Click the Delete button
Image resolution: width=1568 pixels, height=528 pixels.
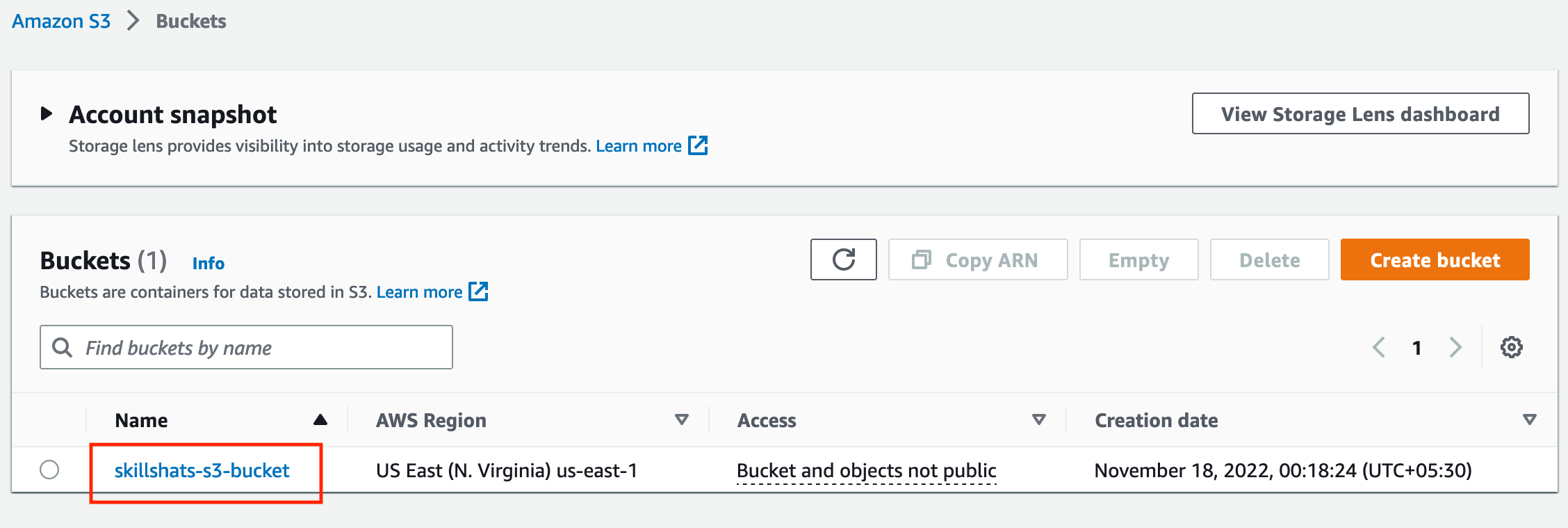pyautogui.click(x=1269, y=259)
